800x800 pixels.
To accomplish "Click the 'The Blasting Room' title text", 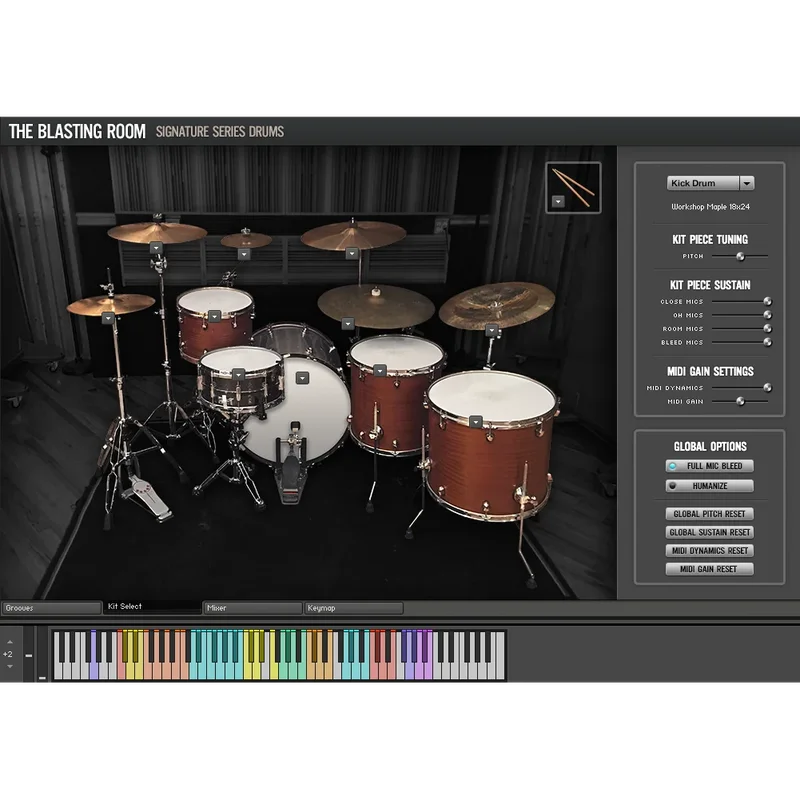I will [77, 132].
